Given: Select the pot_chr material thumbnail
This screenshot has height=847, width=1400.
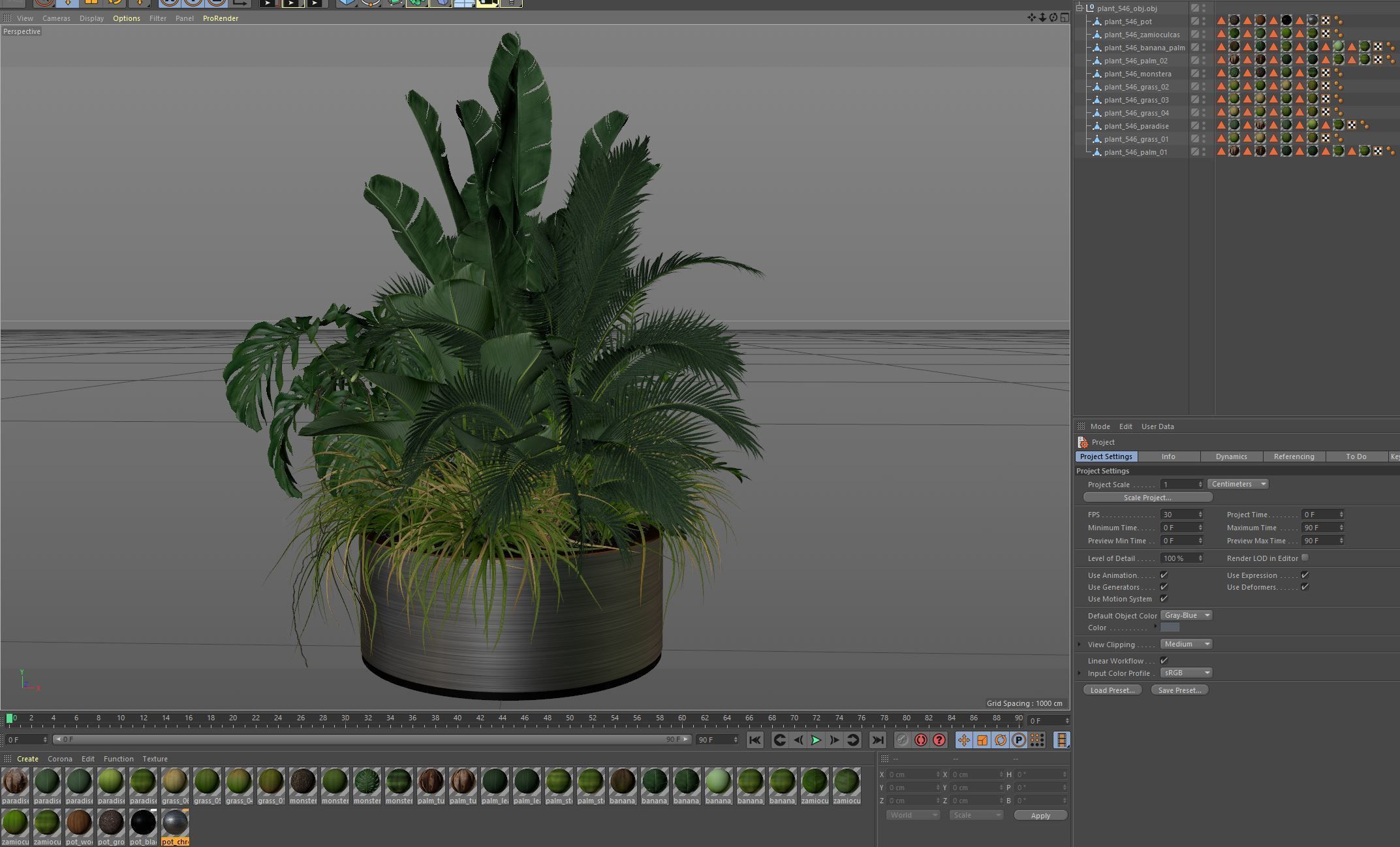Looking at the screenshot, I should click(175, 827).
